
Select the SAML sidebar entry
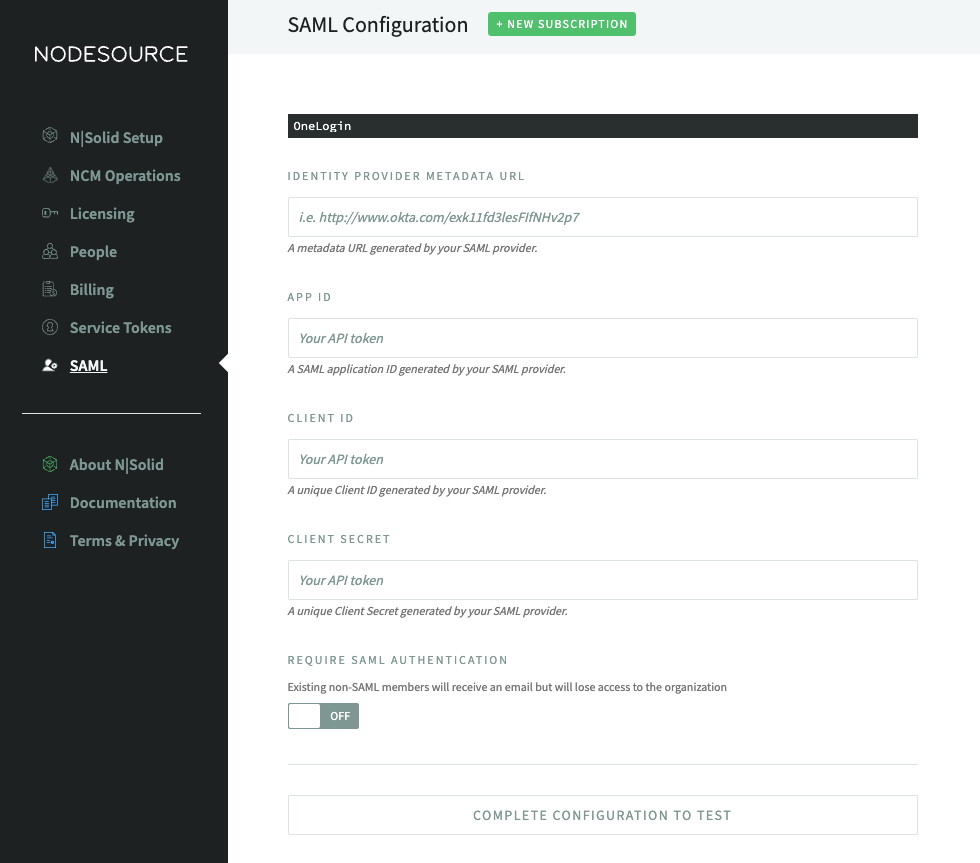click(88, 366)
